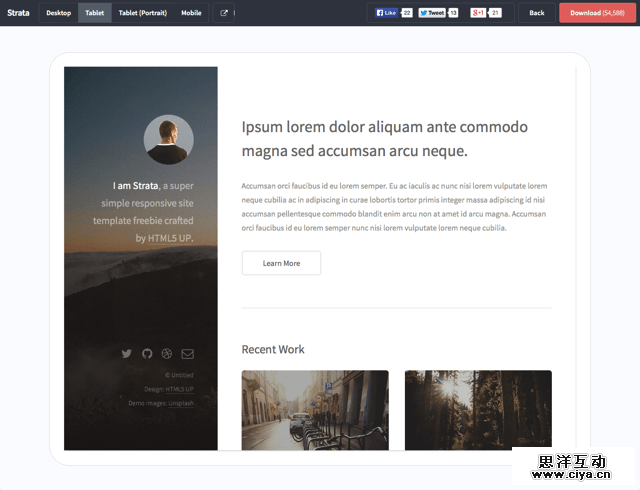The width and height of the screenshot is (640, 490).
Task: Click the Google plus count 21
Action: tap(495, 13)
